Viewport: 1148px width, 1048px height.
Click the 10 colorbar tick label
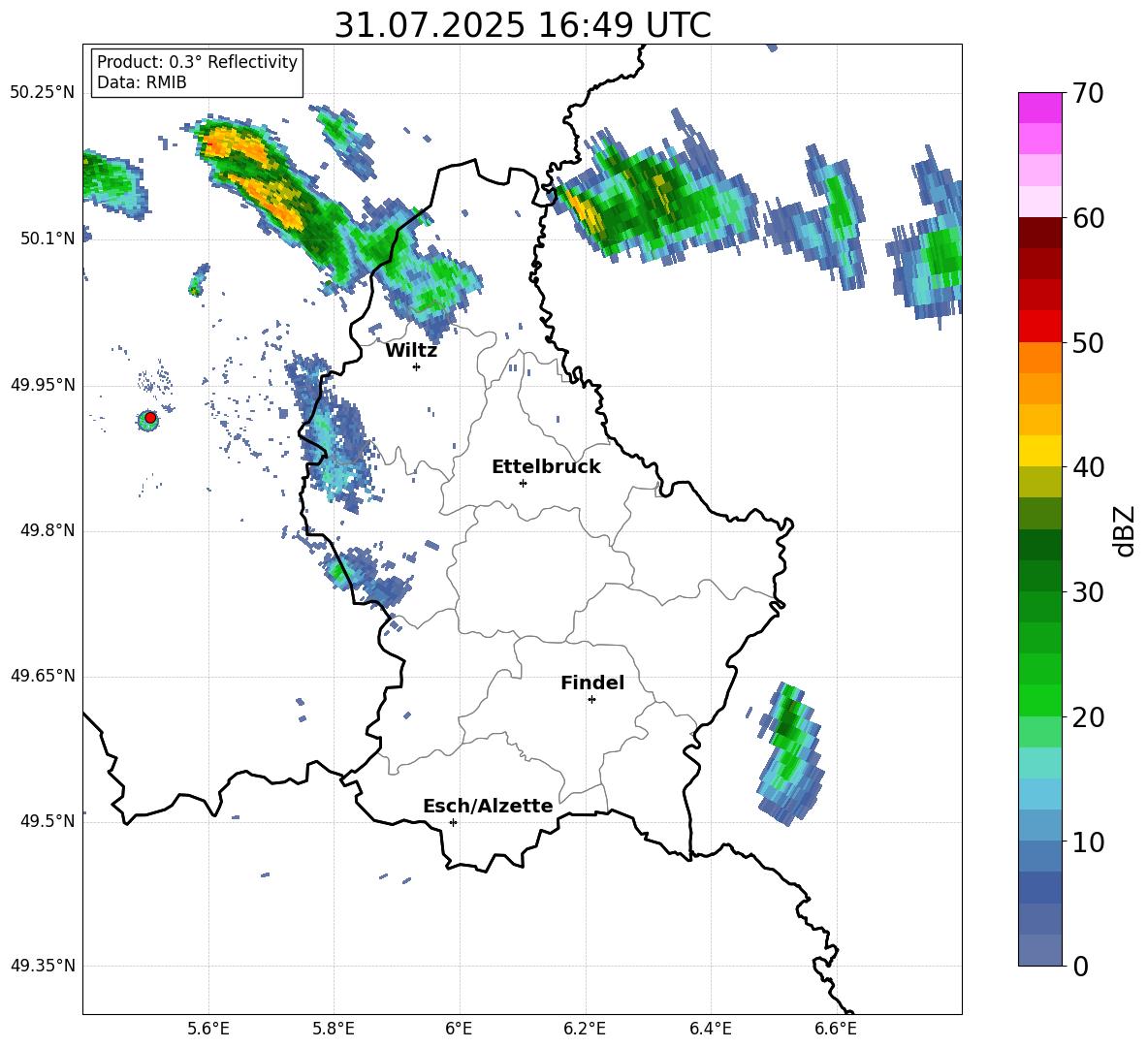(1087, 842)
